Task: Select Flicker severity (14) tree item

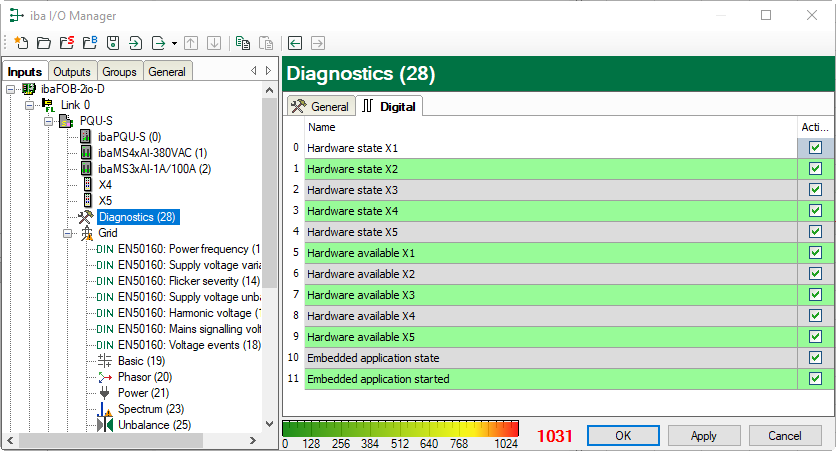Action: [x=188, y=281]
